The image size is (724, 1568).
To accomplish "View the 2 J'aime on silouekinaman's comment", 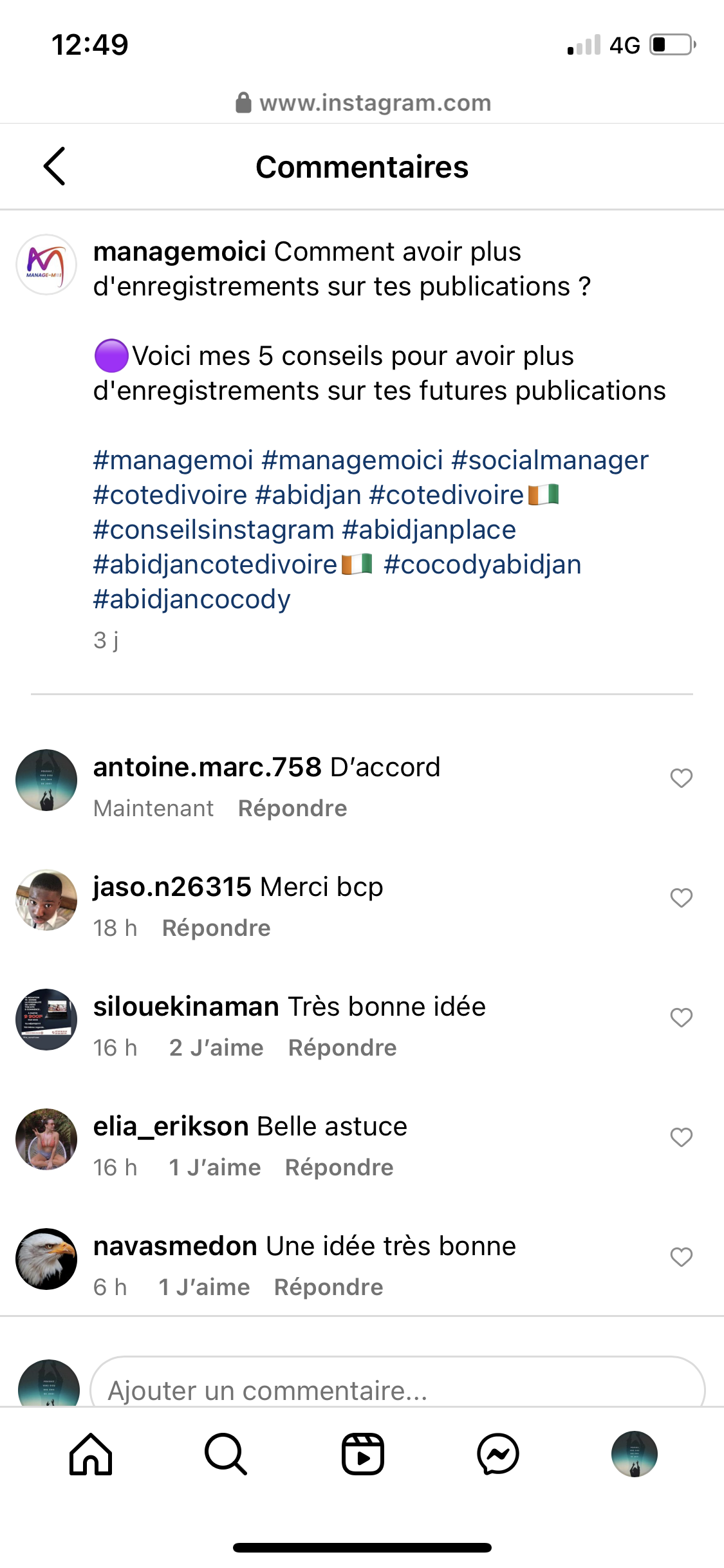I will click(x=216, y=1048).
